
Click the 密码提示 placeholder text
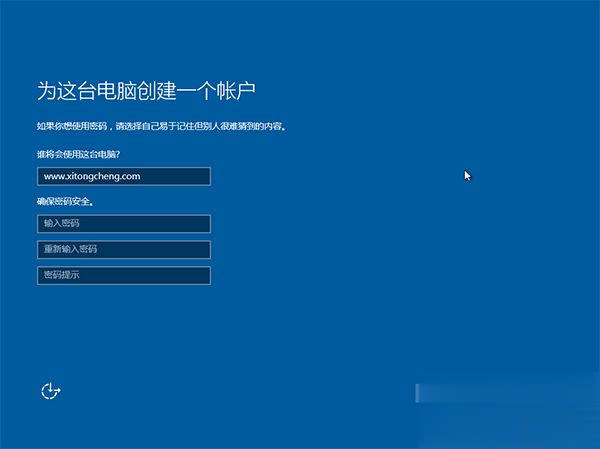click(x=62, y=275)
